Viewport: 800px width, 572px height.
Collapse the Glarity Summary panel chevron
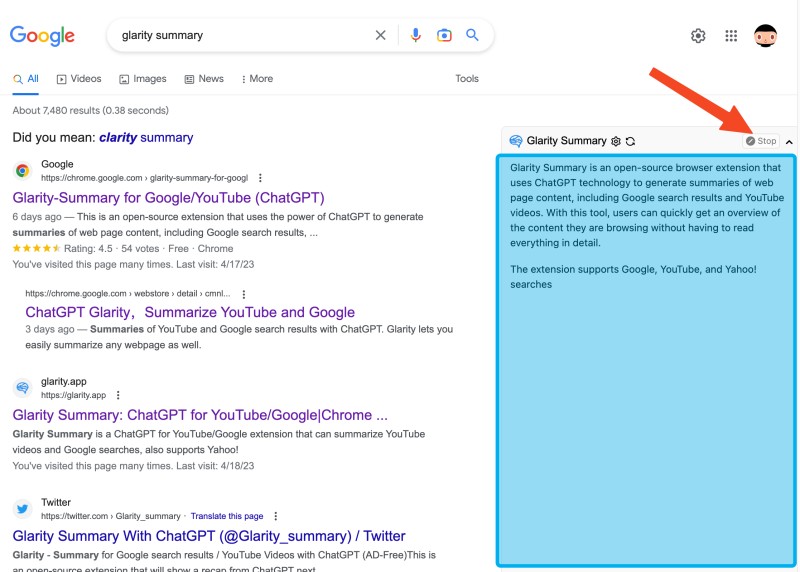tap(789, 142)
